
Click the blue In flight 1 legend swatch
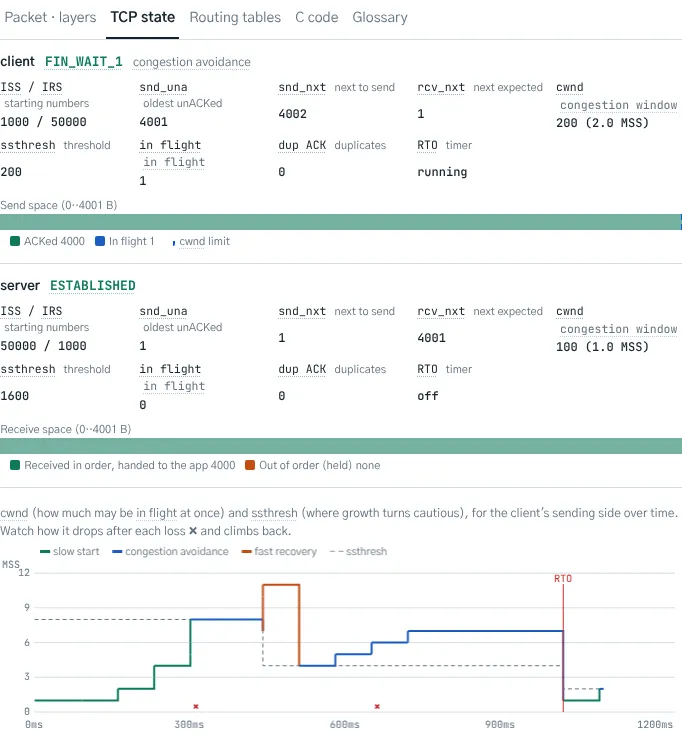tap(99, 241)
